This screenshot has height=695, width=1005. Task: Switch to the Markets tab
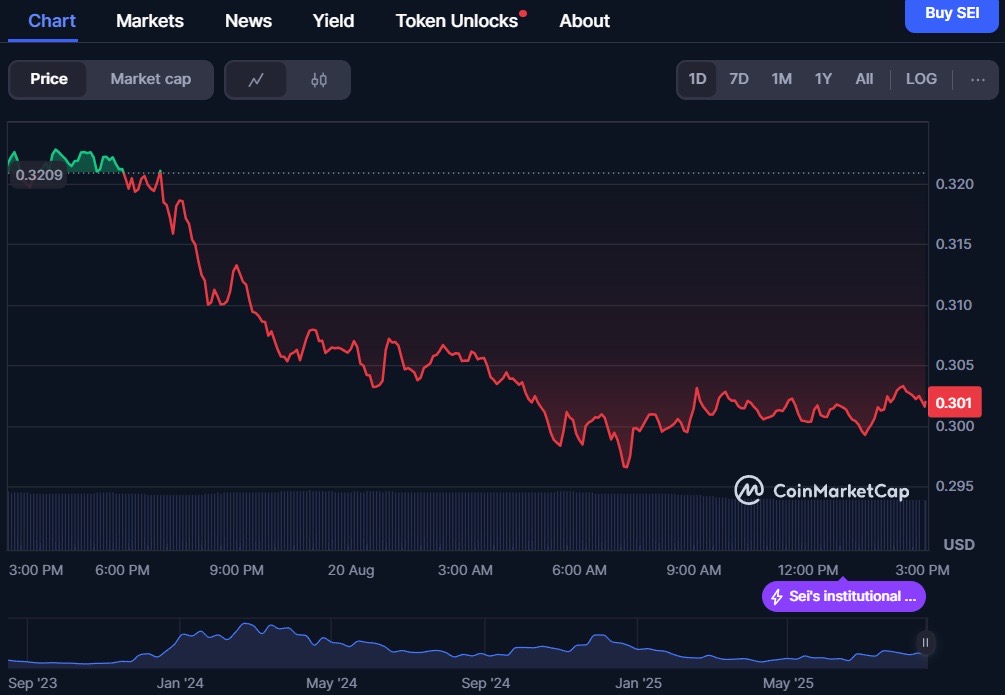coord(150,21)
